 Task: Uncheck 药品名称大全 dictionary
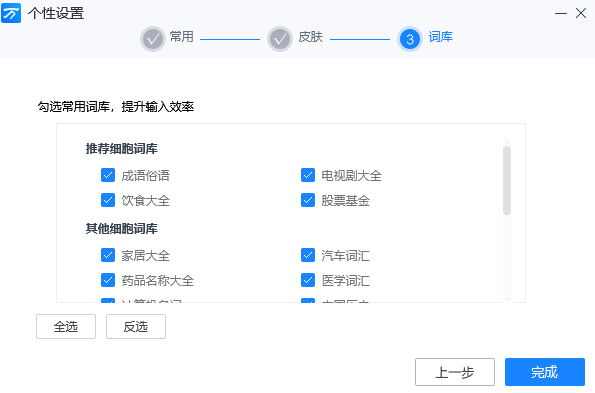(108, 280)
